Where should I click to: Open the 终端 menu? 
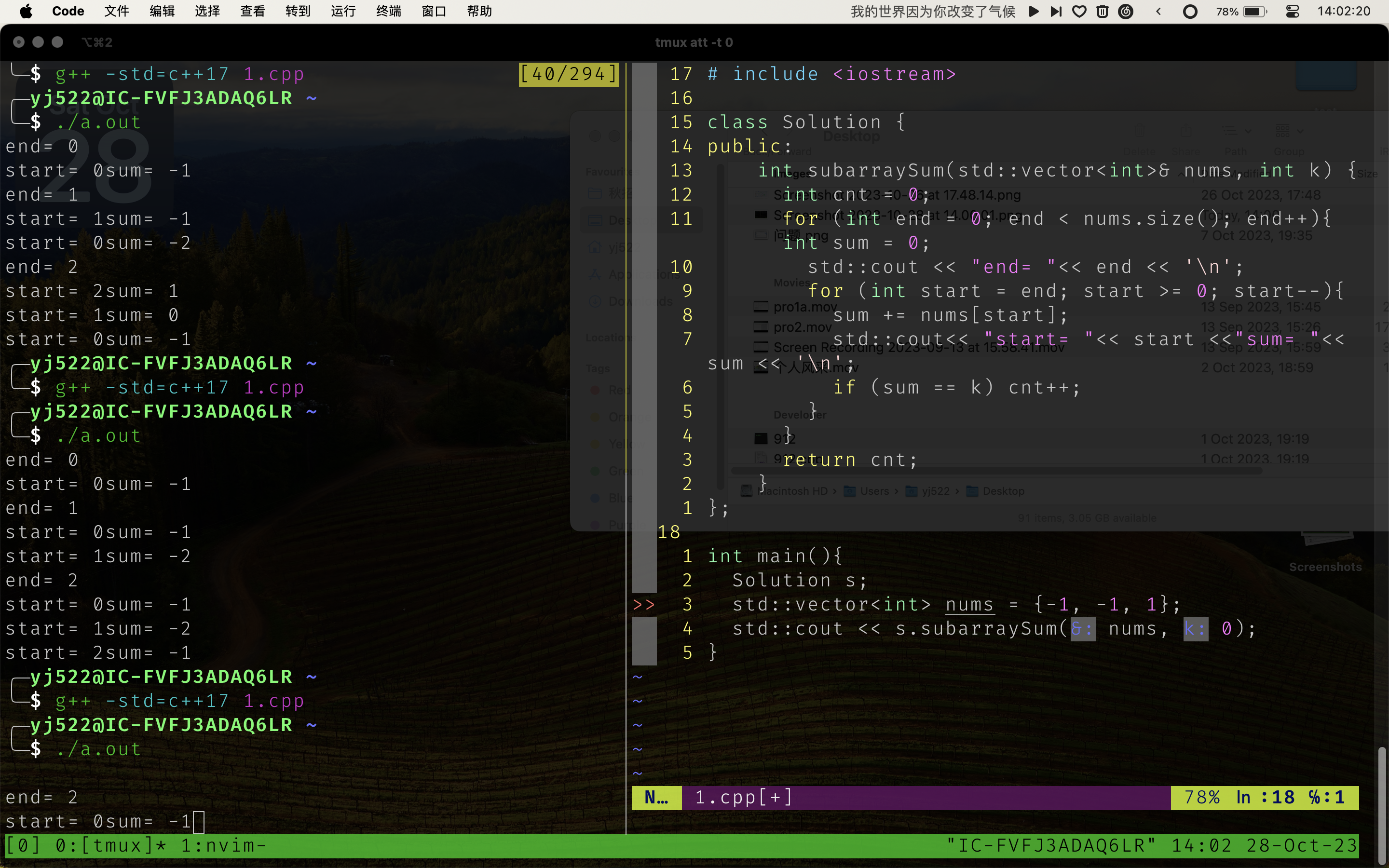coord(389,12)
